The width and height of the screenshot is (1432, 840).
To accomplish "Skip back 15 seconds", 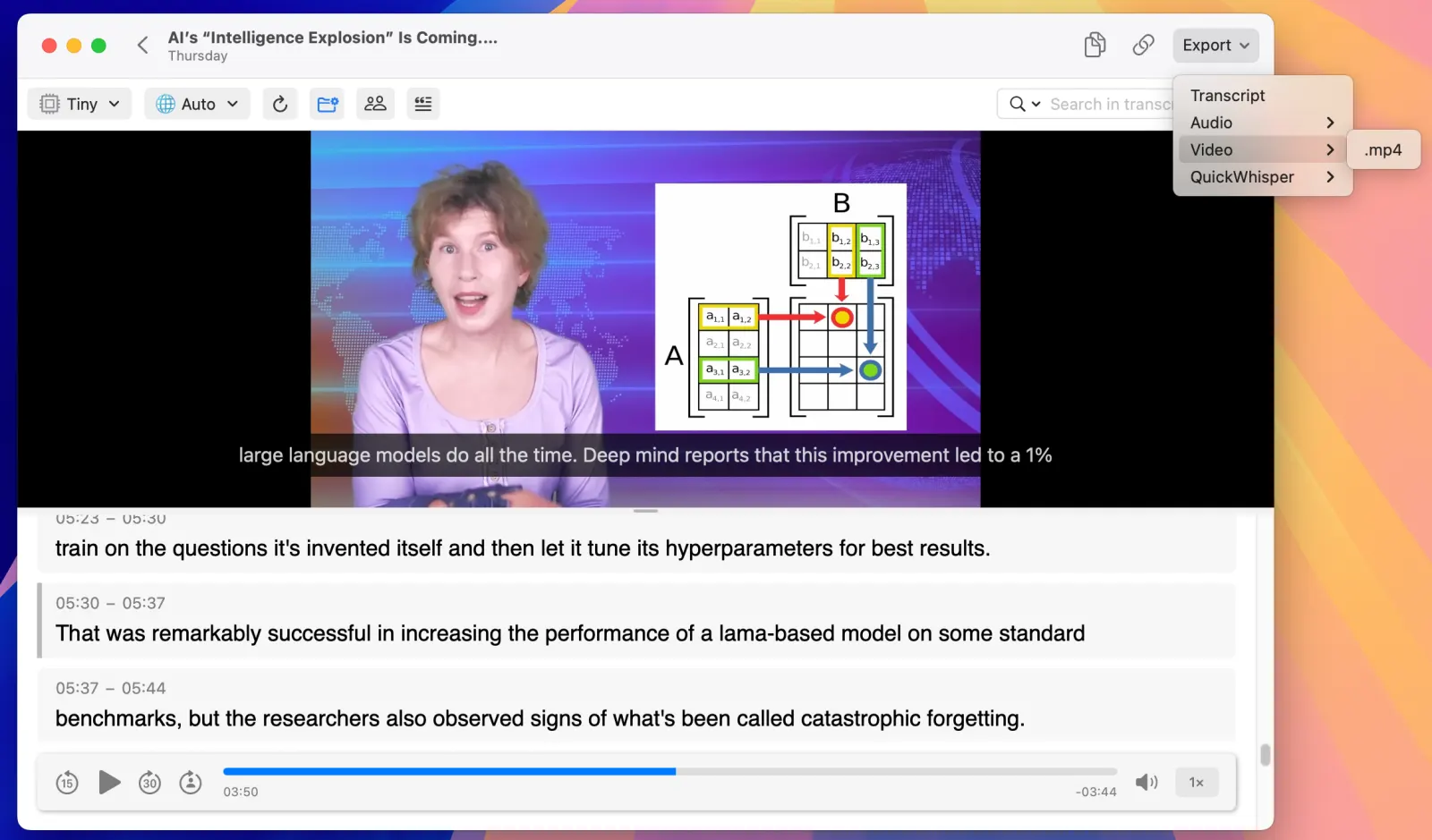I will coord(67,783).
